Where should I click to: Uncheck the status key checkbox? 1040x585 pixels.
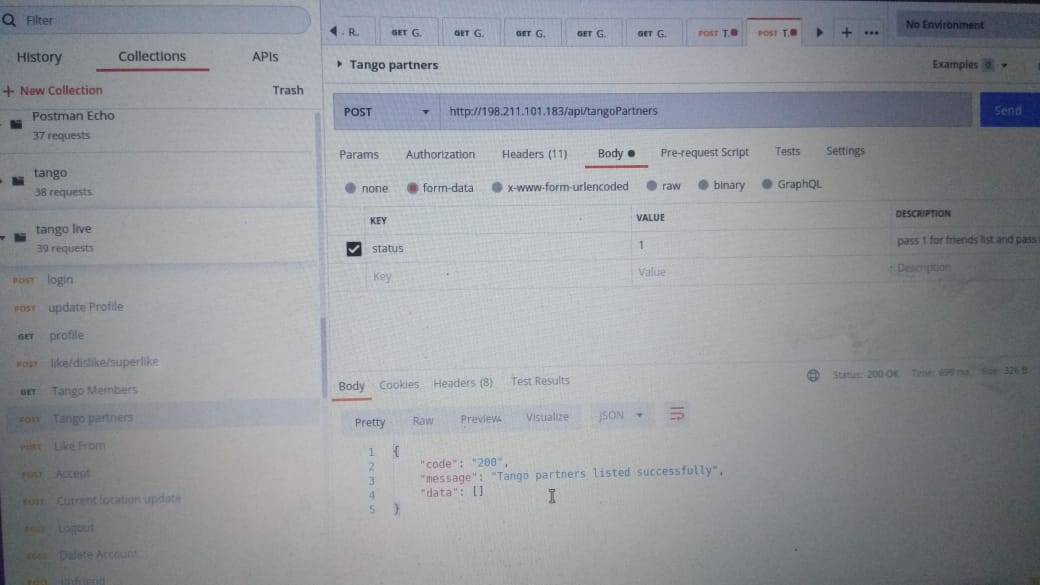tap(353, 248)
